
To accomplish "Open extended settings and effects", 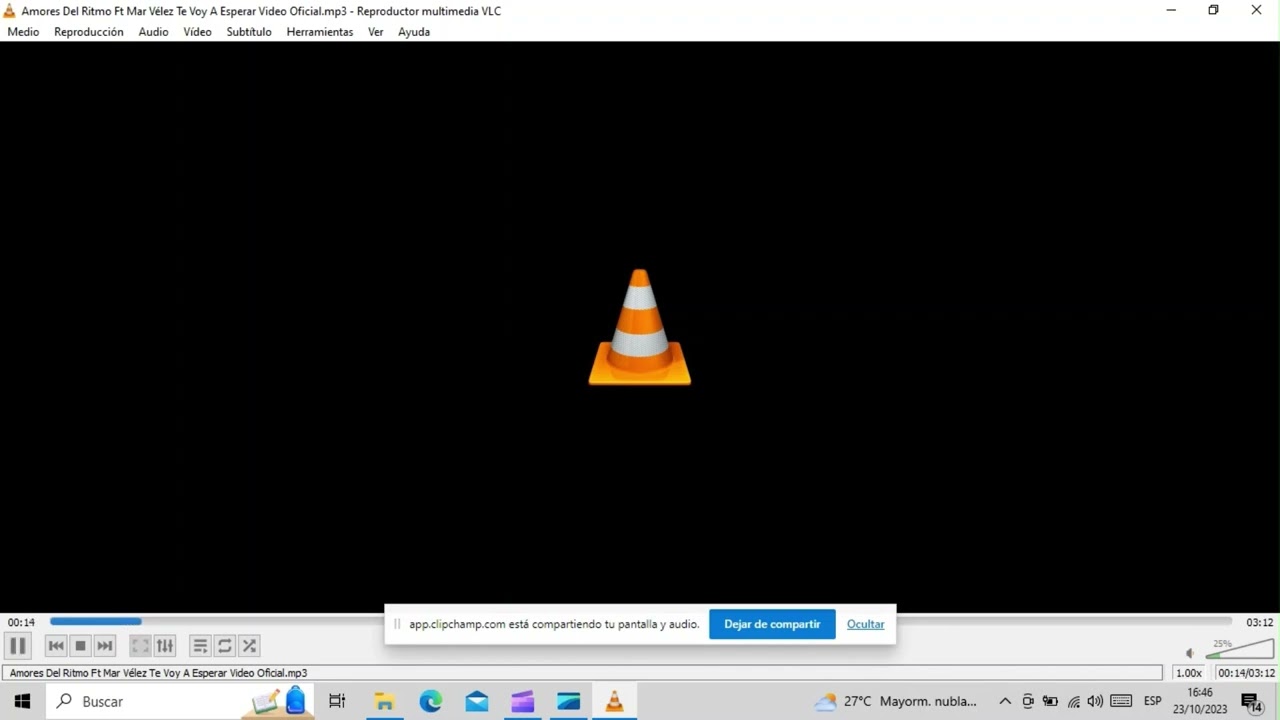I will (165, 646).
